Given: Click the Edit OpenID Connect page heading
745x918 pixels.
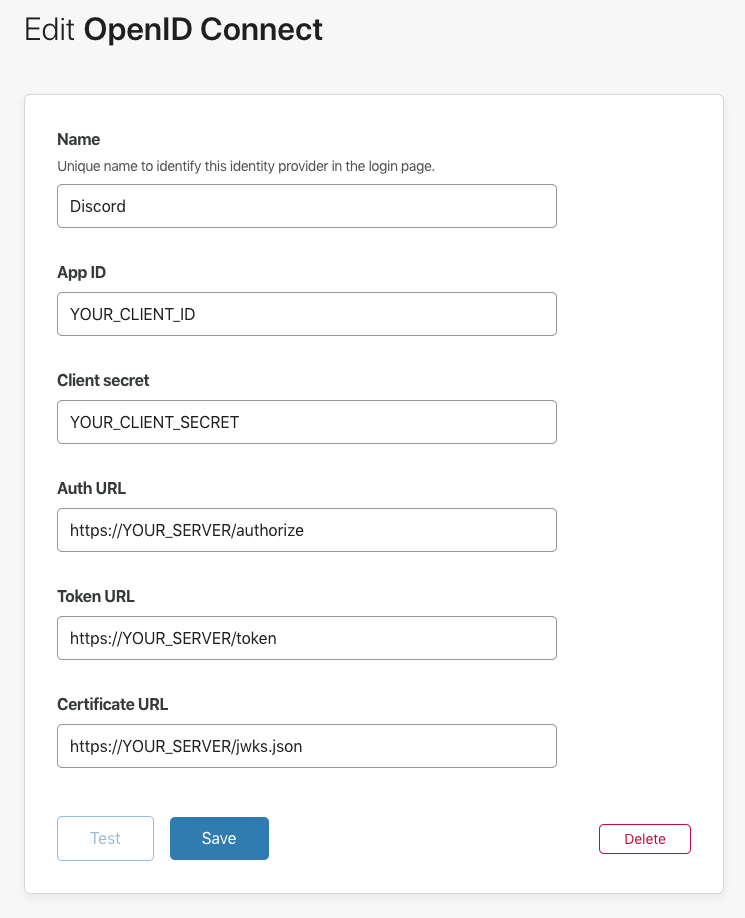Looking at the screenshot, I should (x=173, y=29).
